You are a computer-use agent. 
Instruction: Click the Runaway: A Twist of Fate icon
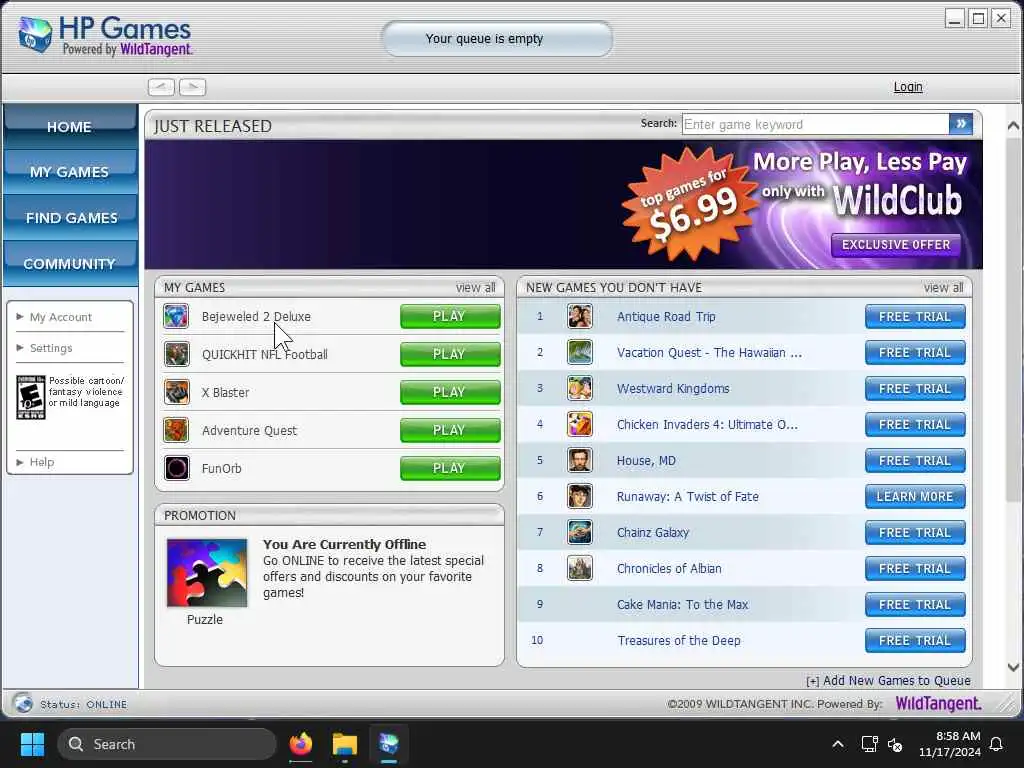tap(579, 496)
